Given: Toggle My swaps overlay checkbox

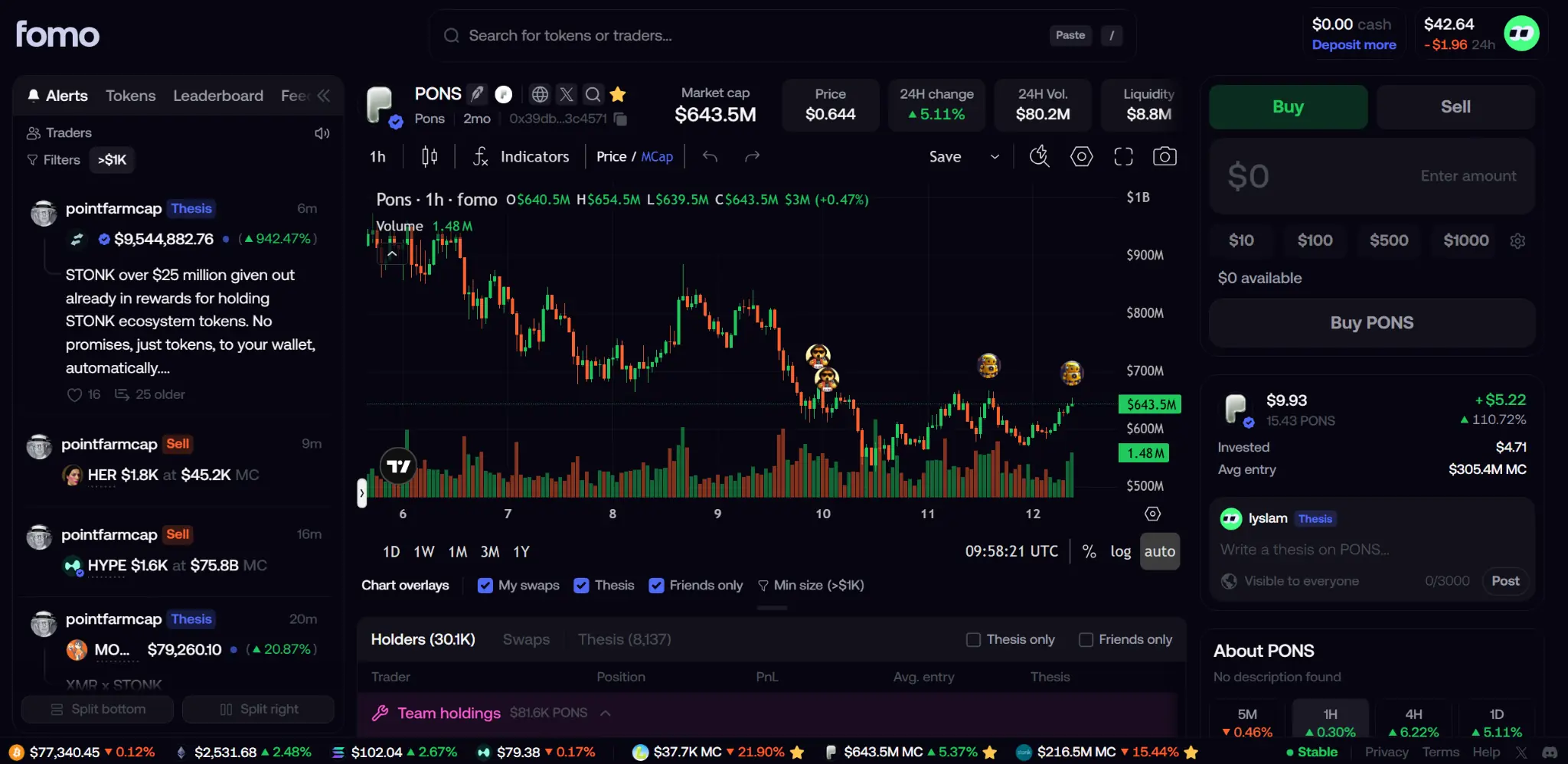Looking at the screenshot, I should click(485, 586).
